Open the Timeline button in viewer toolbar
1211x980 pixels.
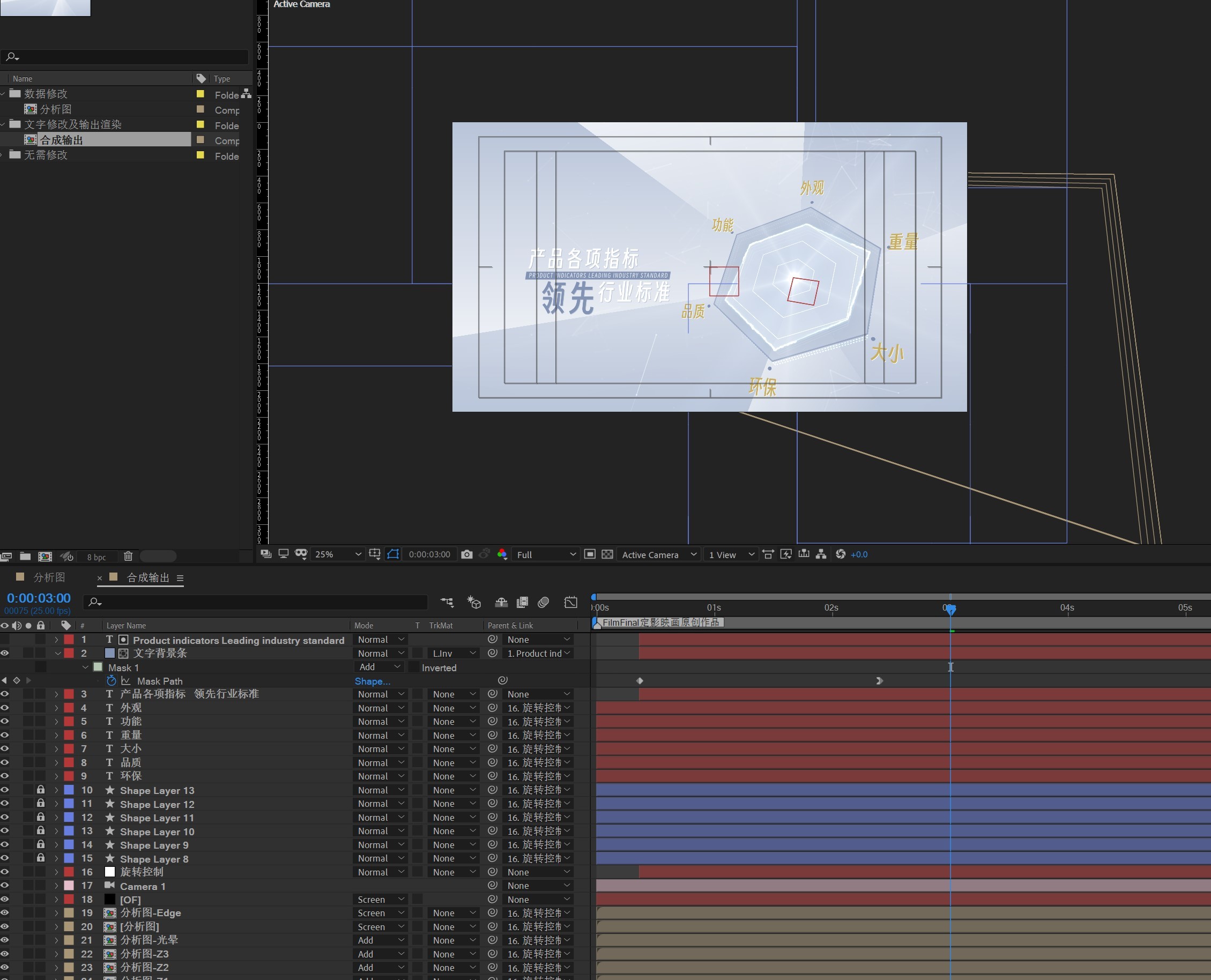[804, 554]
